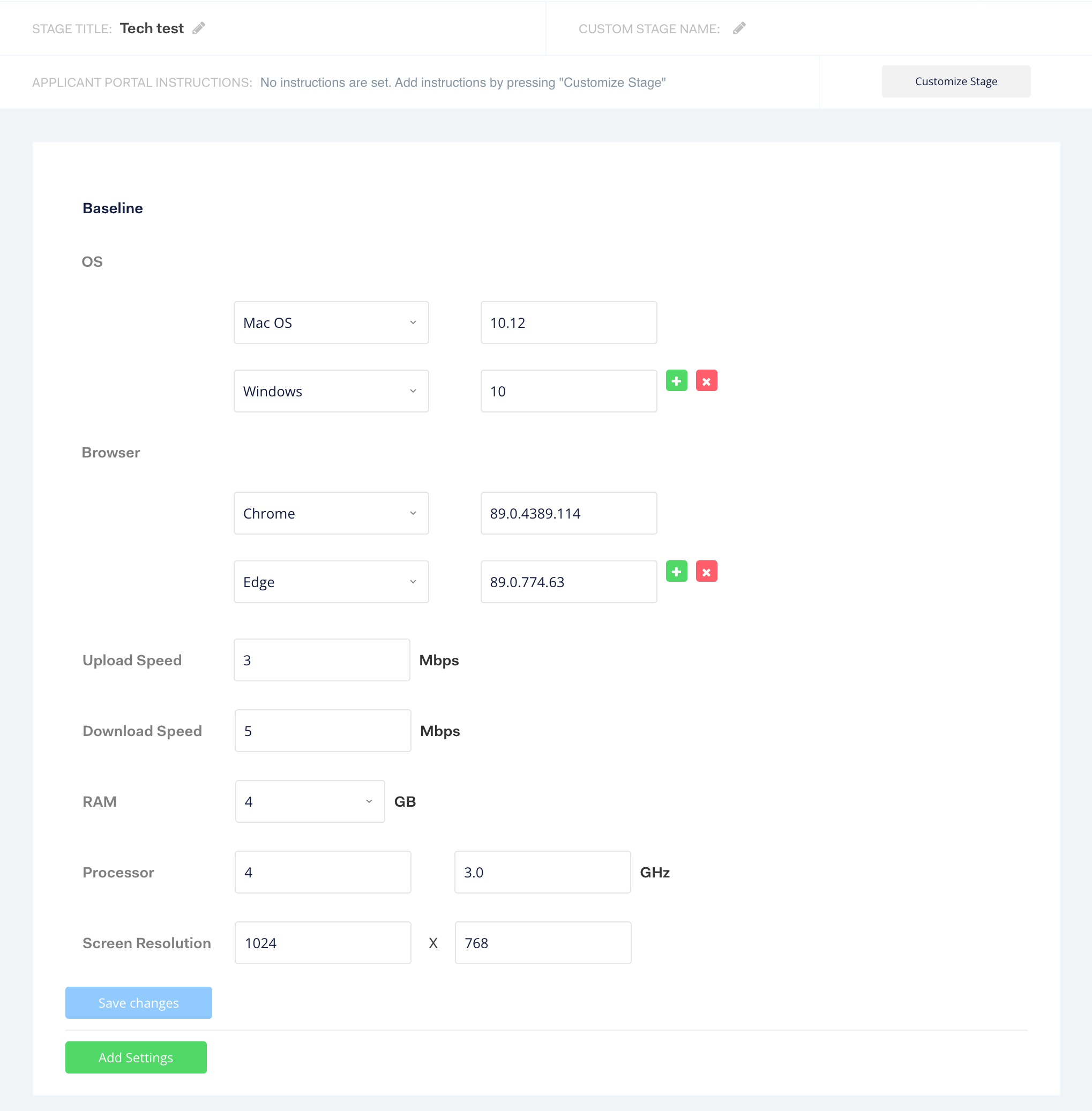Screen dimensions: 1092x1111
Task: Click the Download Speed label
Action: (x=142, y=731)
